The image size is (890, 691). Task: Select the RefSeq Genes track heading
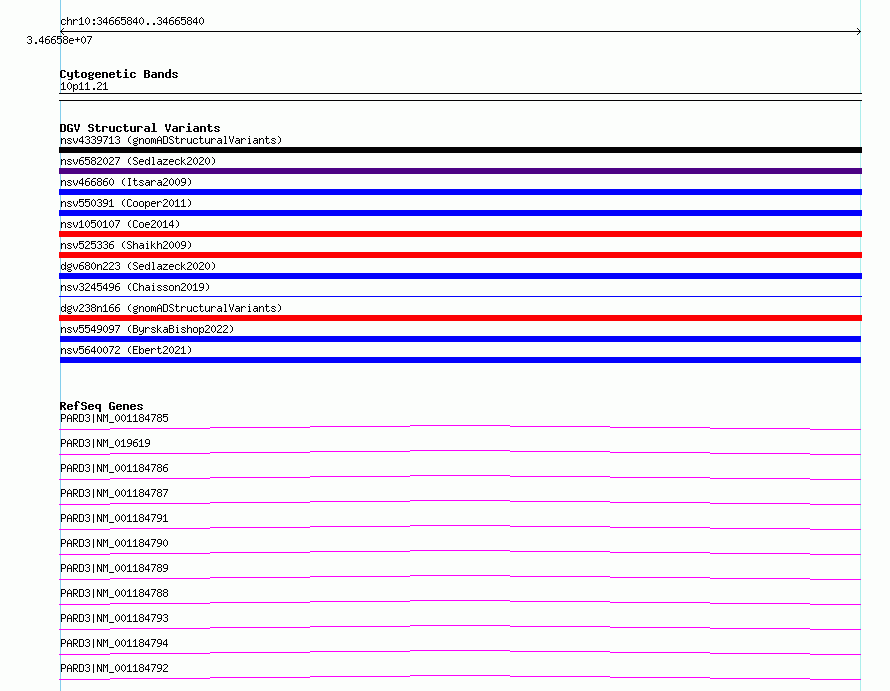[101, 406]
